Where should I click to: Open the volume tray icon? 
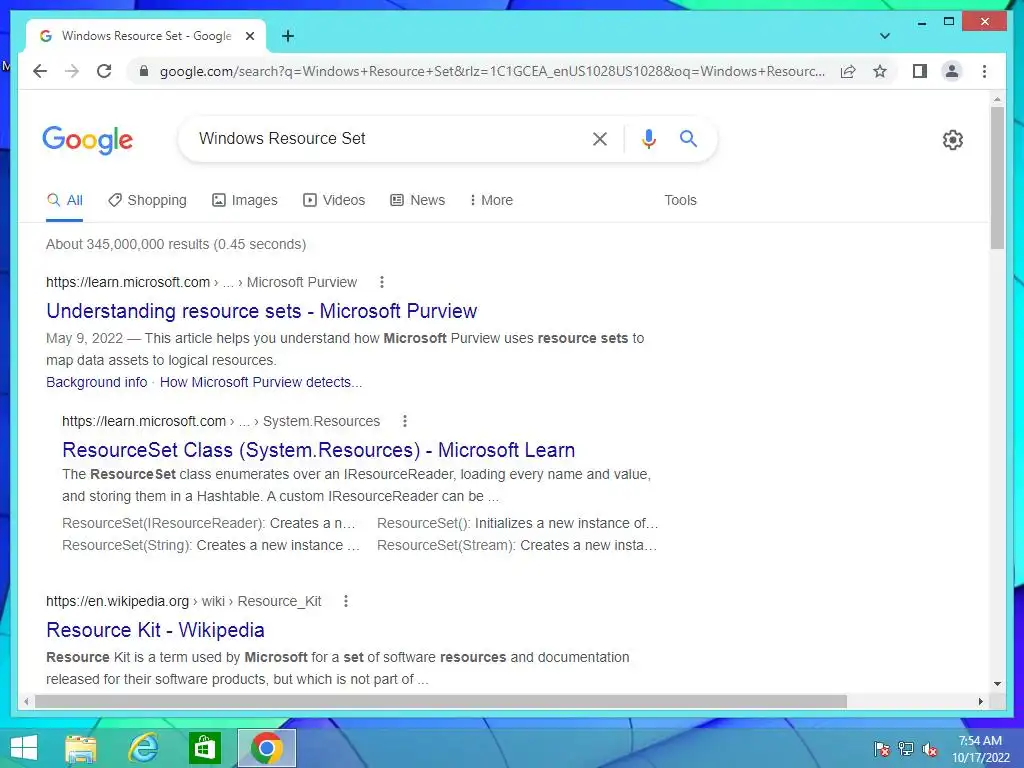930,749
